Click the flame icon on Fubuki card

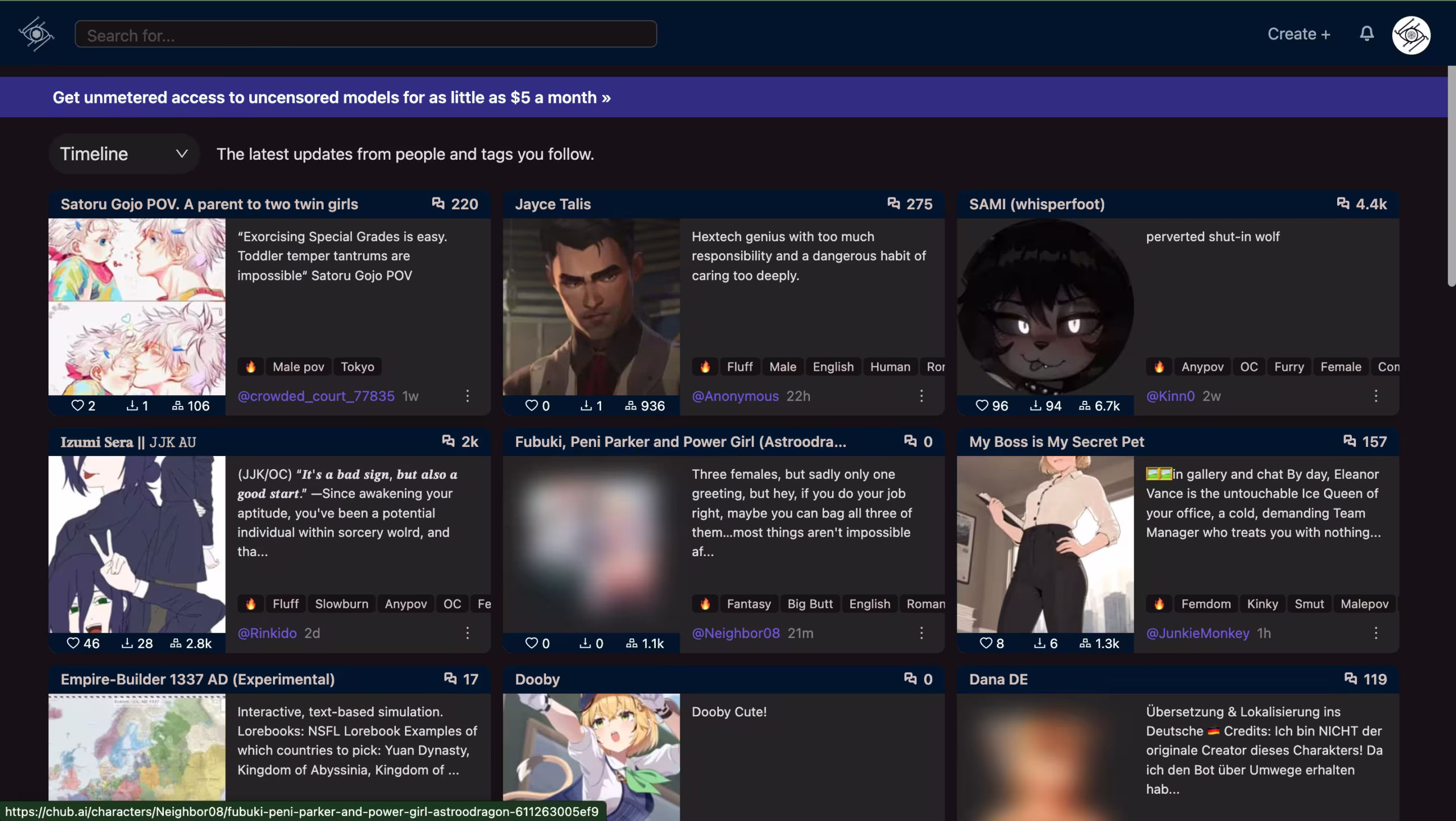coord(705,604)
